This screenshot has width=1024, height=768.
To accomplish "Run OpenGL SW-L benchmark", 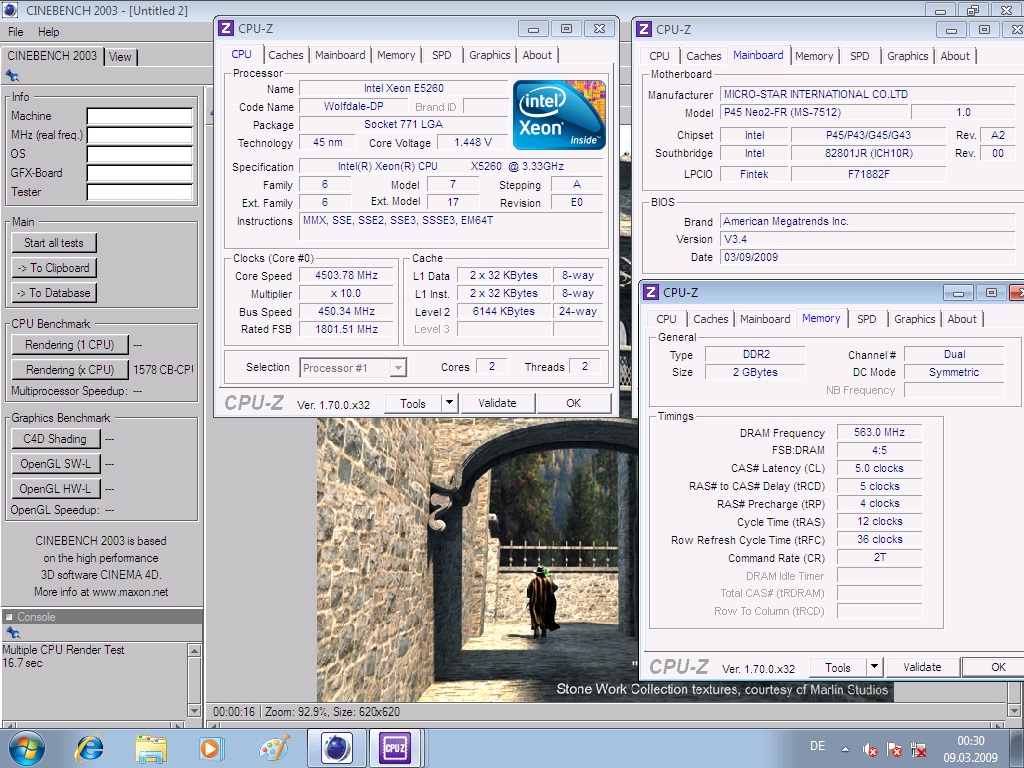I will point(56,464).
